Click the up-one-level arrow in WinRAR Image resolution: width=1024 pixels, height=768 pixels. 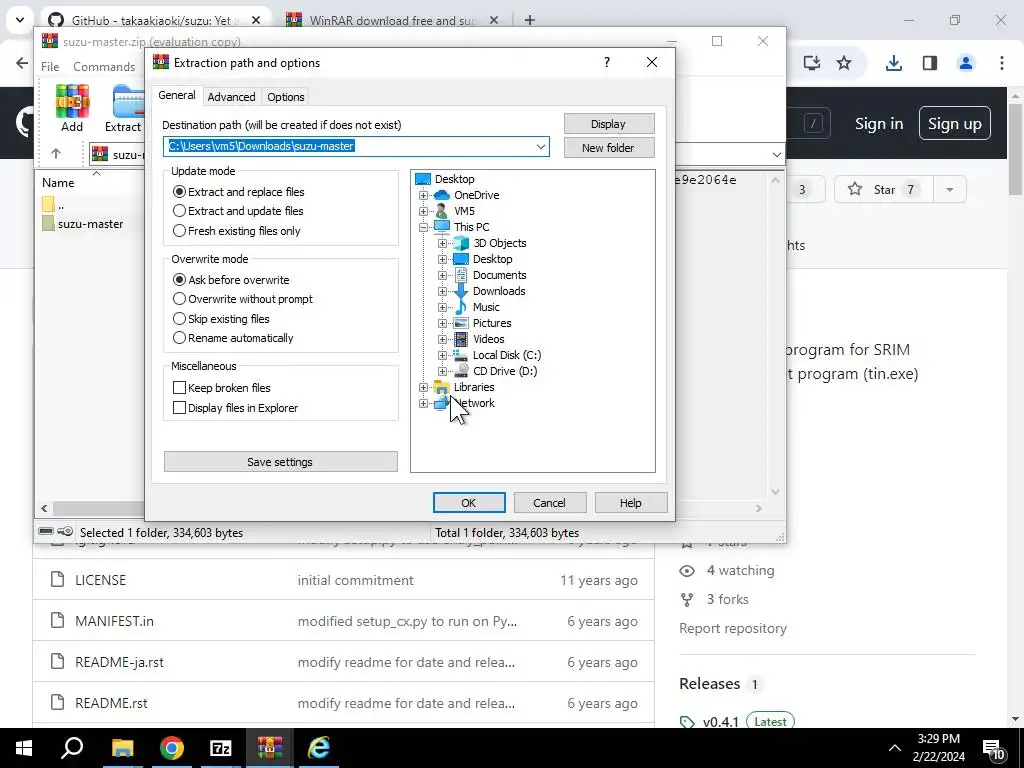tap(56, 154)
